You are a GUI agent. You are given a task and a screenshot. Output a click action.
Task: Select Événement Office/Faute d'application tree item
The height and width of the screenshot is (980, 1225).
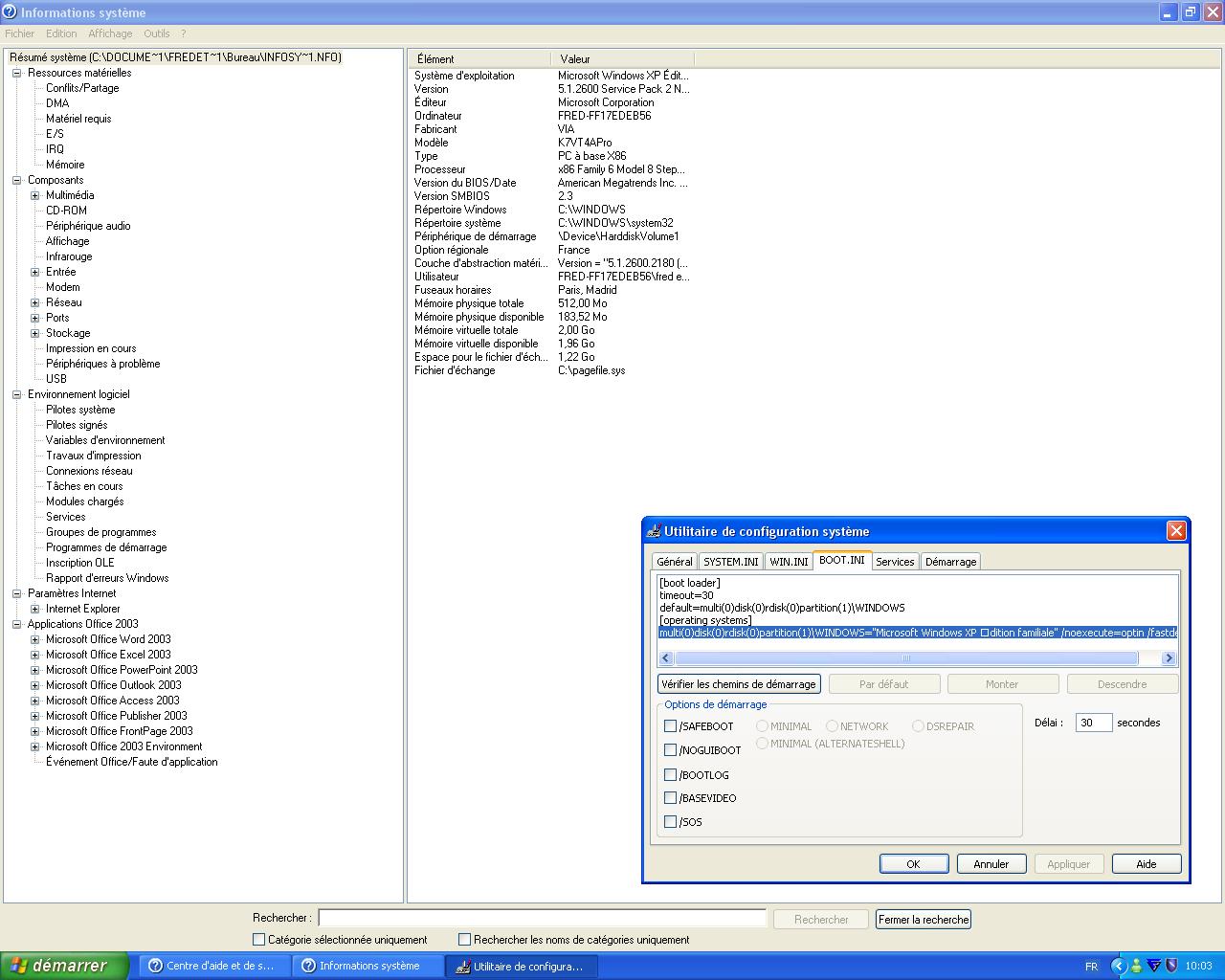(132, 762)
